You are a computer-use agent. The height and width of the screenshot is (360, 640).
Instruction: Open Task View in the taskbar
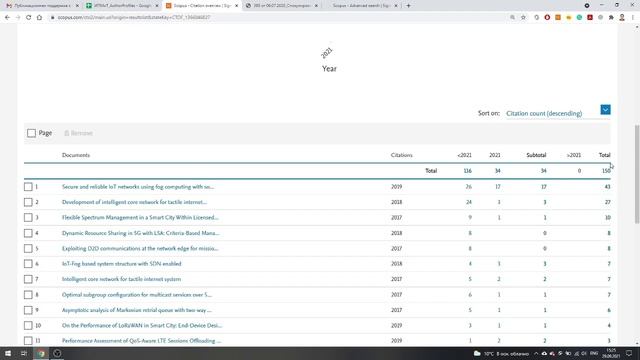tap(24, 353)
